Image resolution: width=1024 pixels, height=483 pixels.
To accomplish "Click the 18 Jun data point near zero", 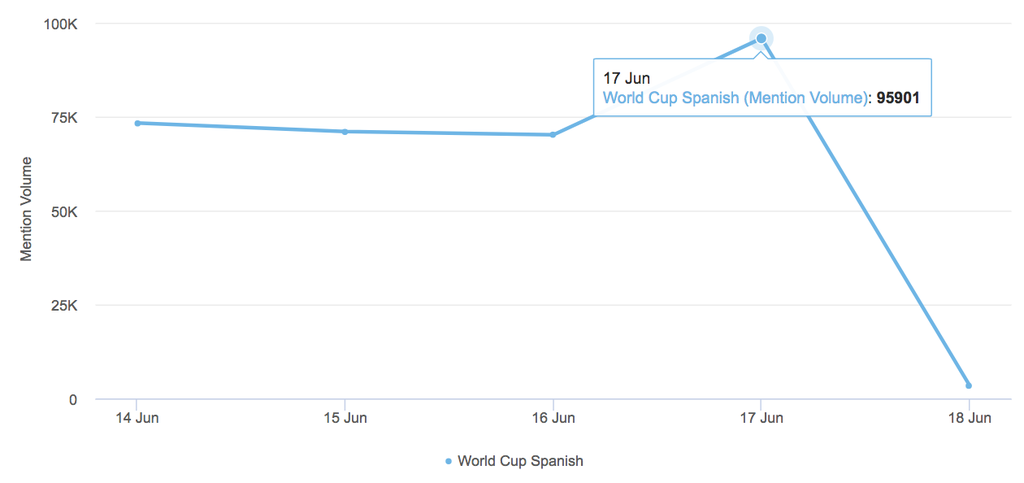I will coord(968,385).
